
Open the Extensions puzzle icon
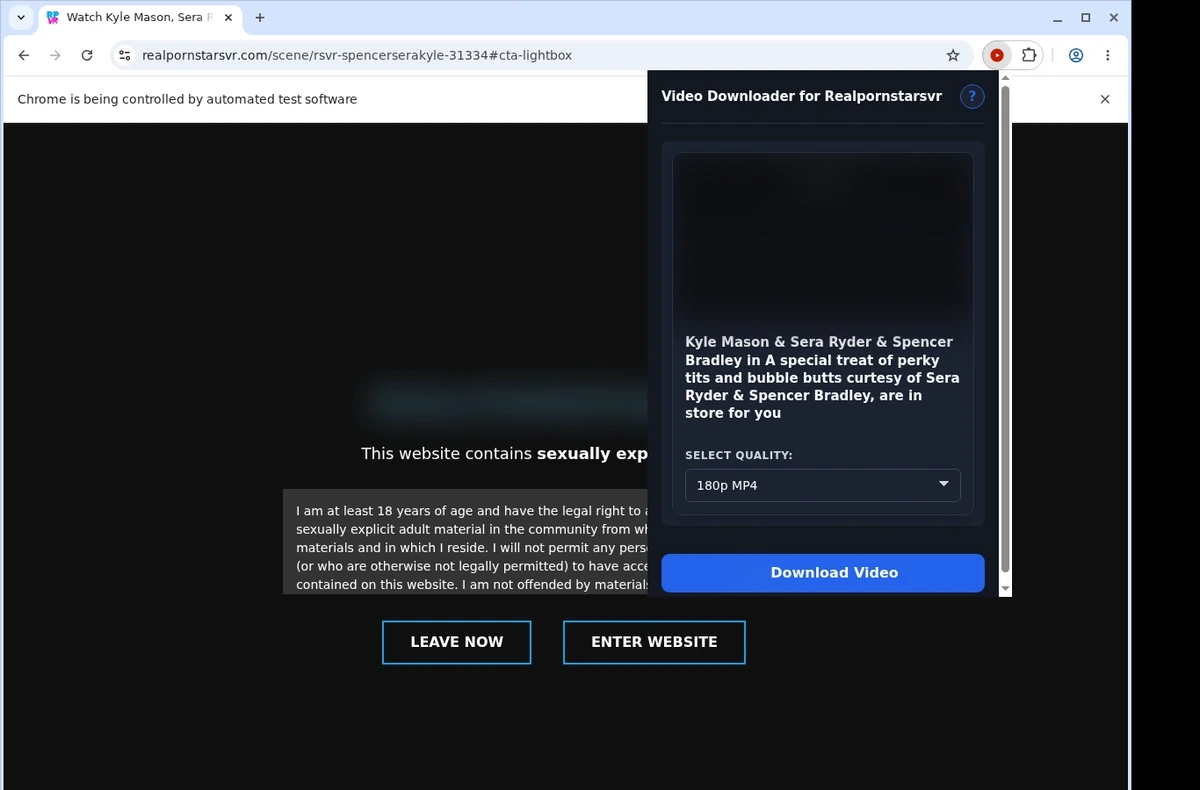pyautogui.click(x=1028, y=56)
